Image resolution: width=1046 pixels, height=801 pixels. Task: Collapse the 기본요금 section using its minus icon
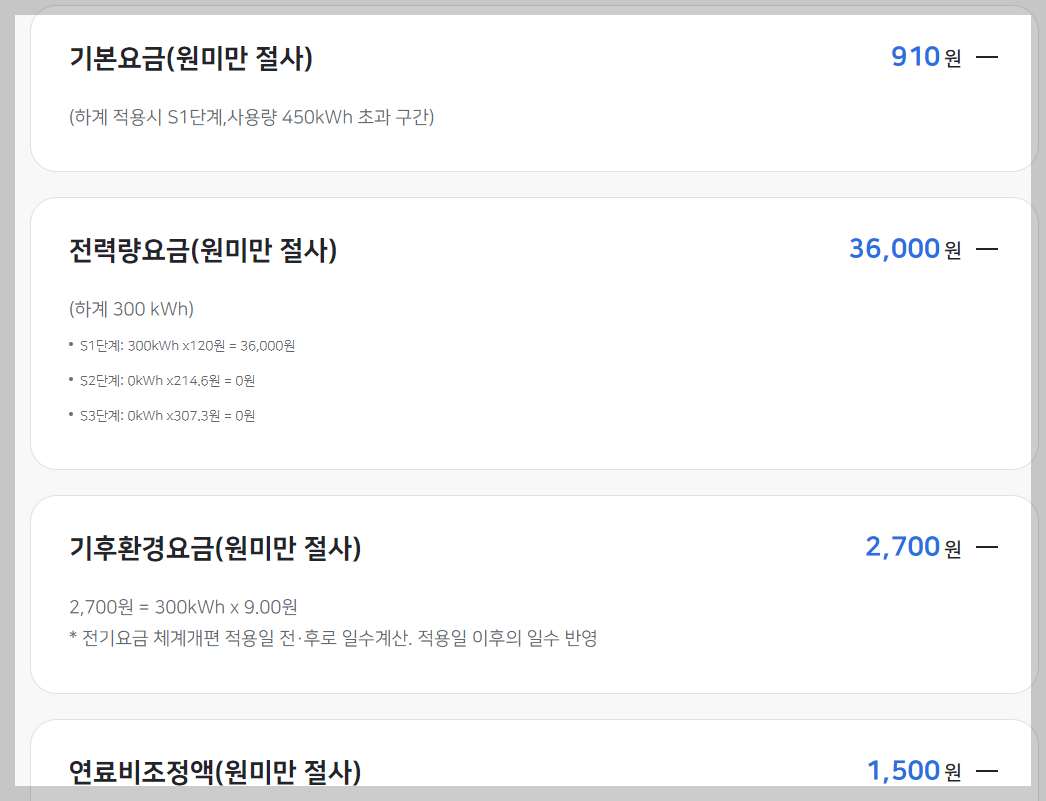click(988, 57)
